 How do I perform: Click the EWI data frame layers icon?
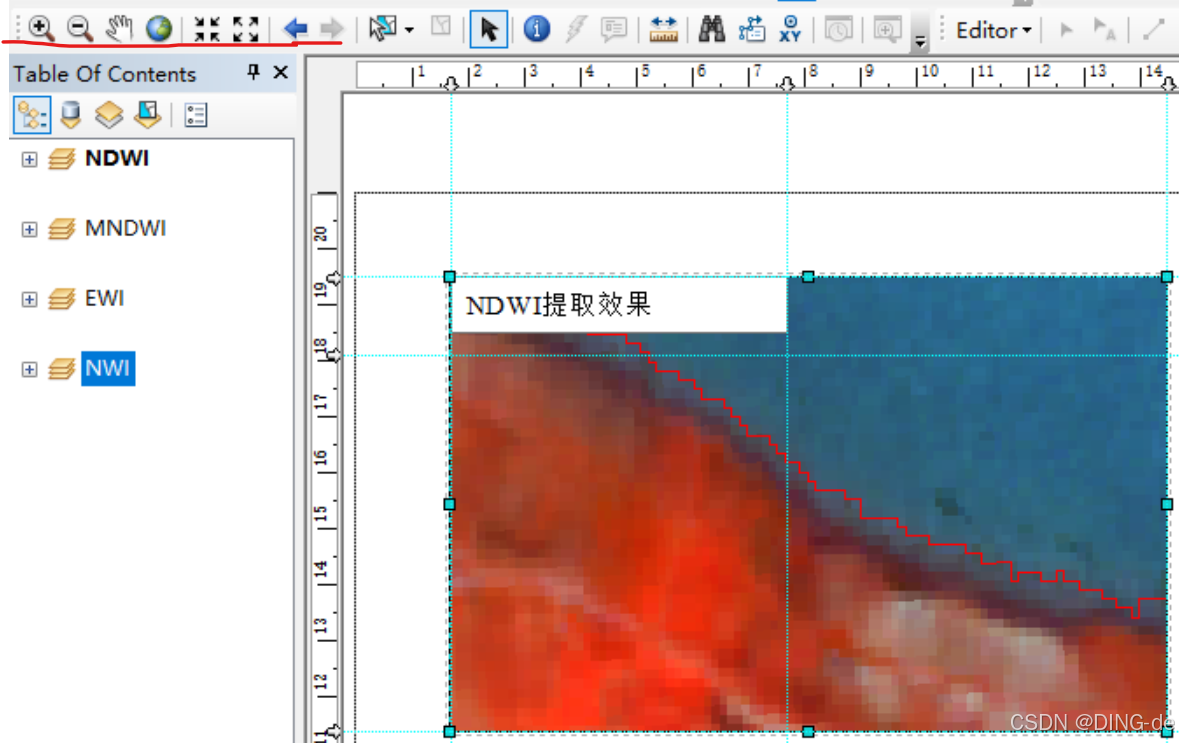click(62, 299)
